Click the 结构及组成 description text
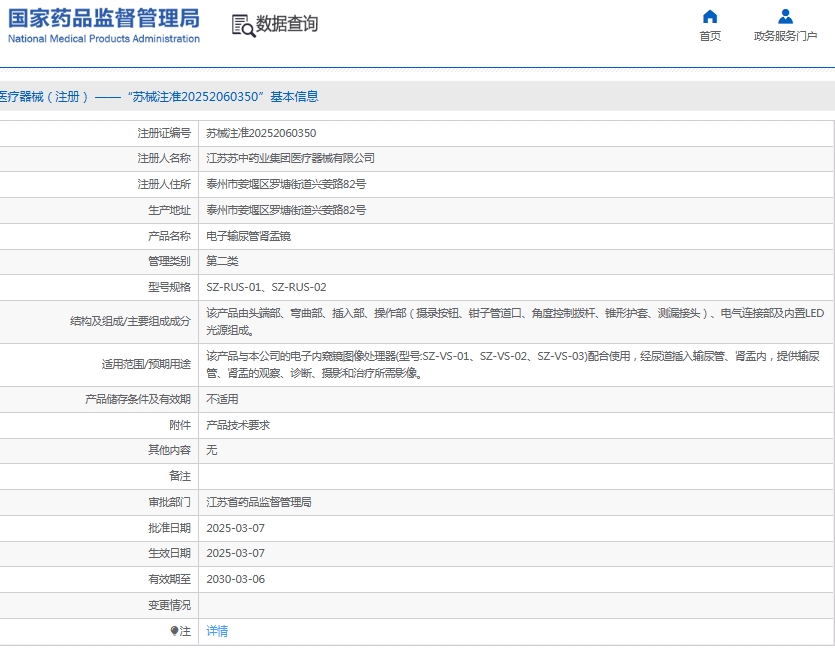Viewport: 835px width, 648px height. coord(515,322)
